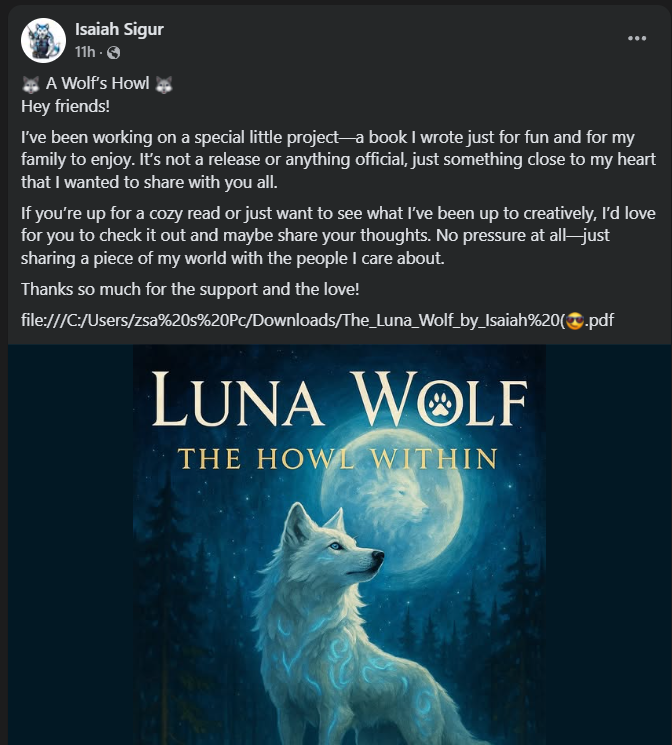Click the globe public audience icon

114,52
